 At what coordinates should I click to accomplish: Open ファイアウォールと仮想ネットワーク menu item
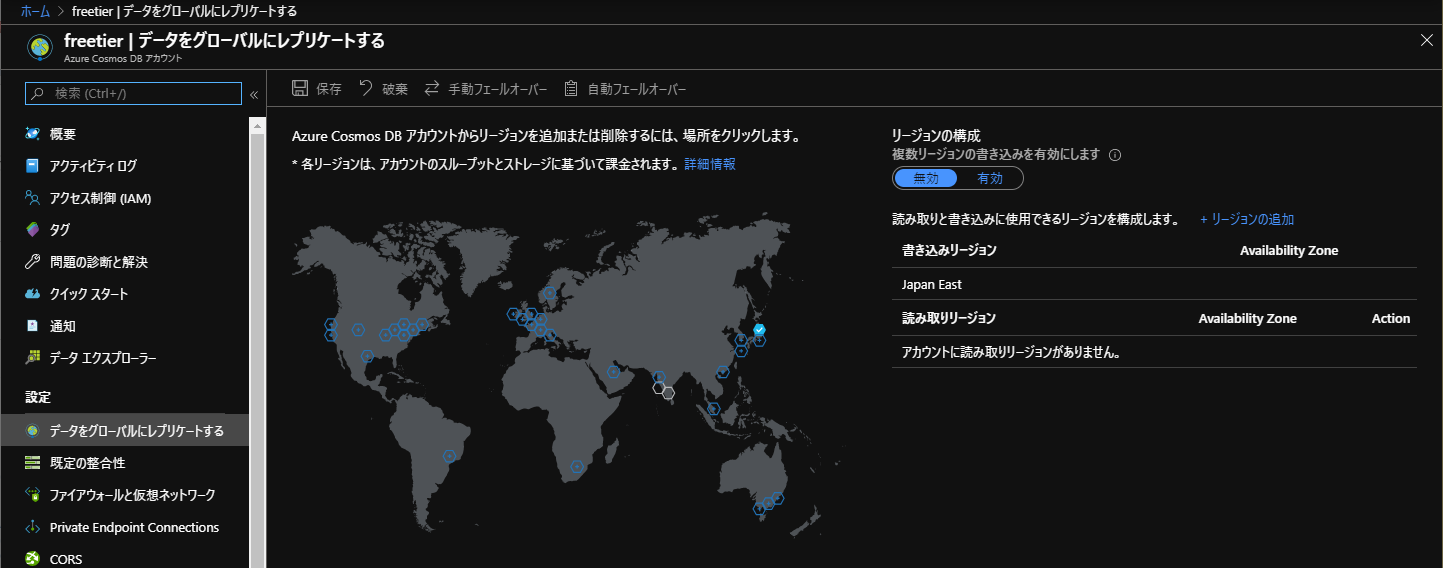tap(132, 495)
